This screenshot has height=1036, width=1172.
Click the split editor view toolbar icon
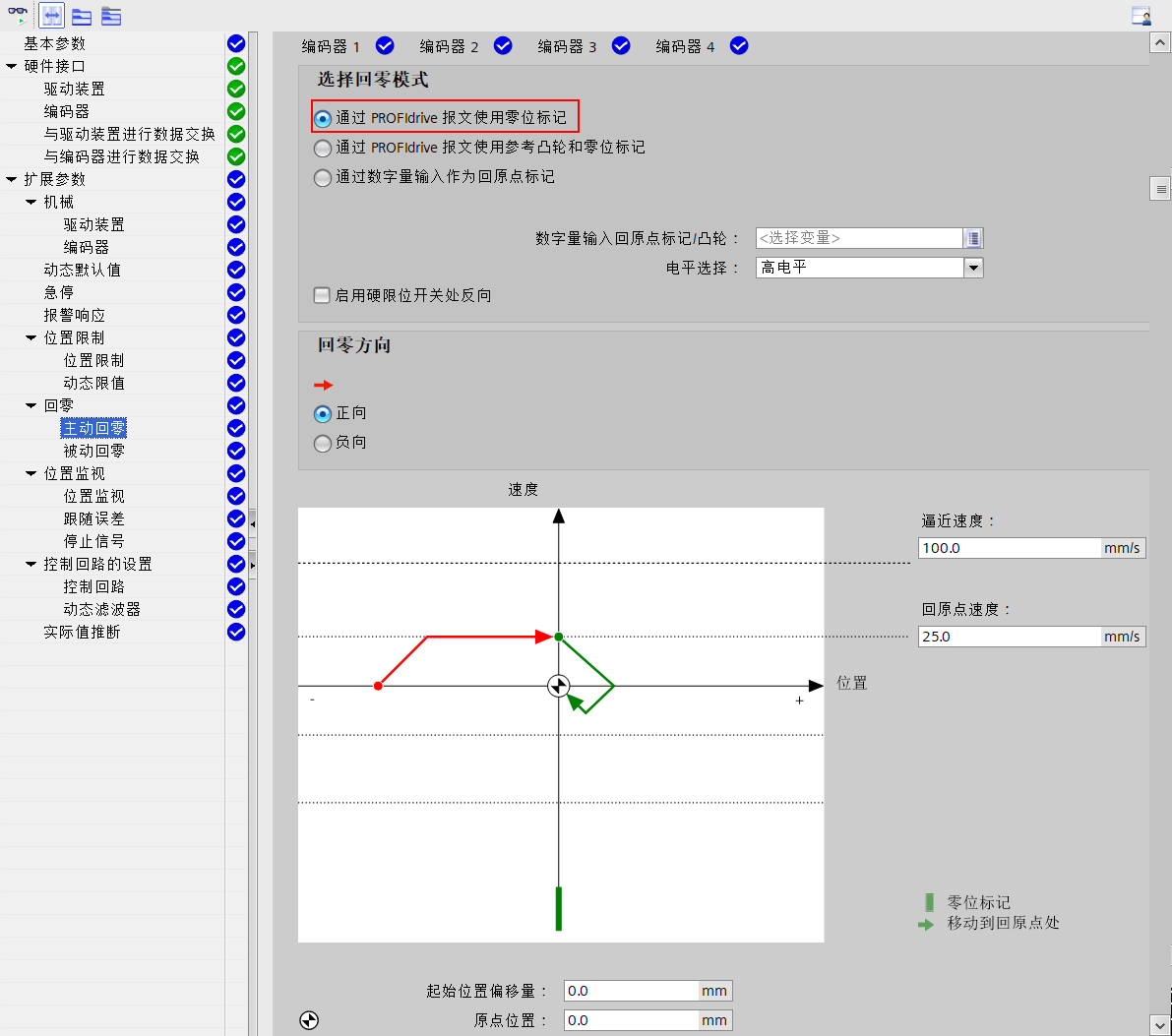pos(51,14)
